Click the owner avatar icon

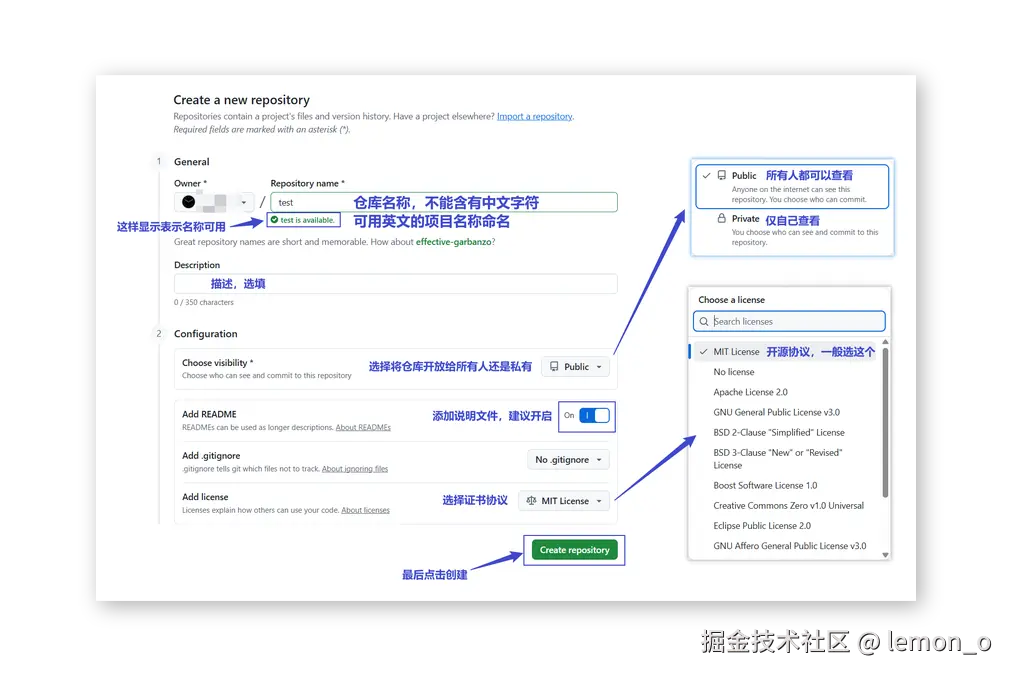pos(188,203)
